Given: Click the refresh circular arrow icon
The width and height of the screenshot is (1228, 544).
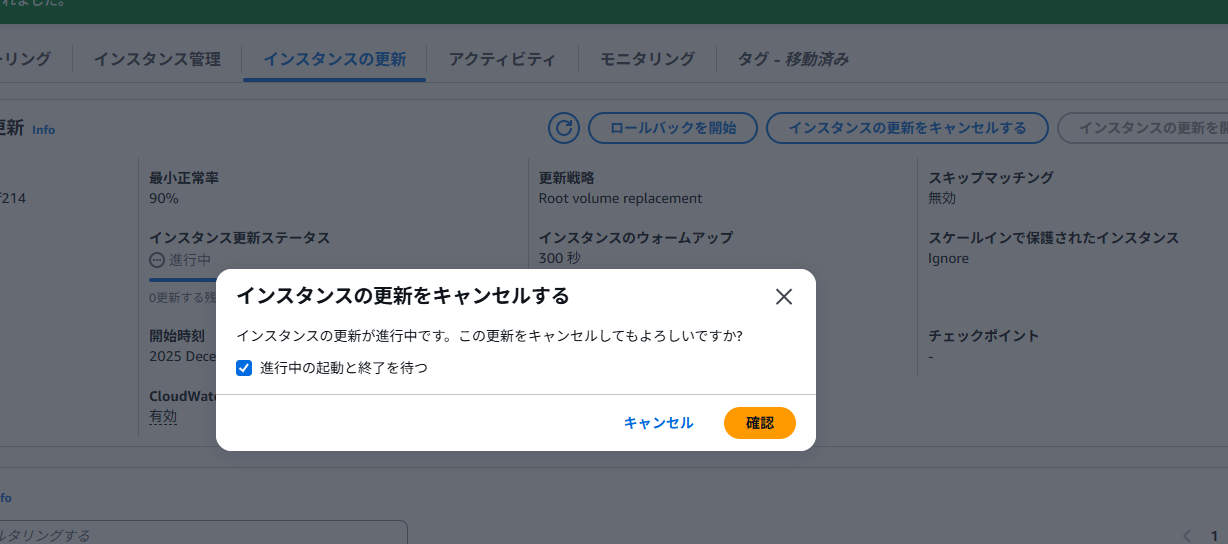Looking at the screenshot, I should (x=564, y=128).
